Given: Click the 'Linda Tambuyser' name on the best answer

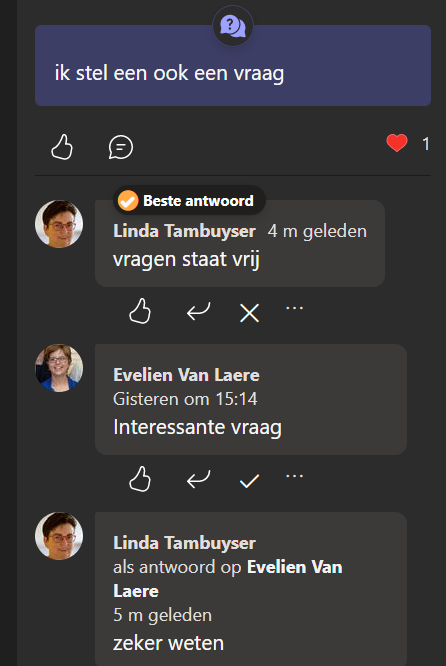Looking at the screenshot, I should click(x=184, y=231).
